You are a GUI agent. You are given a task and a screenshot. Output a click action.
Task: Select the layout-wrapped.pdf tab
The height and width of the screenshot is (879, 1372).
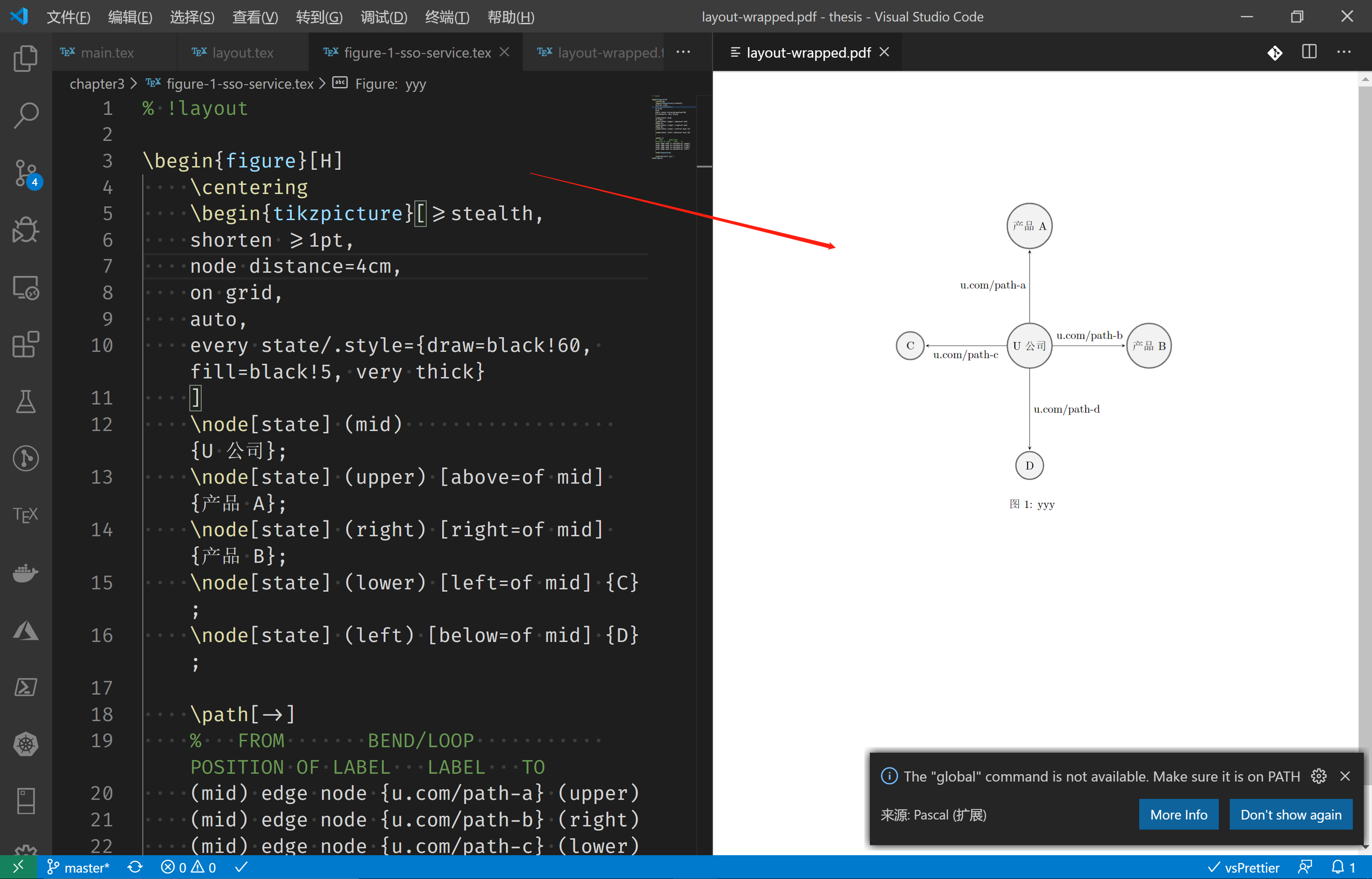point(807,53)
